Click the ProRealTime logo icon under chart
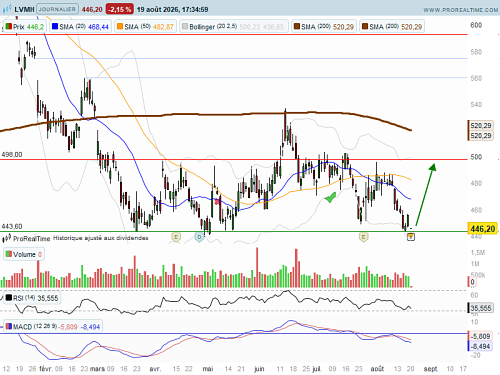The width and height of the screenshot is (500, 375). tap(7, 238)
